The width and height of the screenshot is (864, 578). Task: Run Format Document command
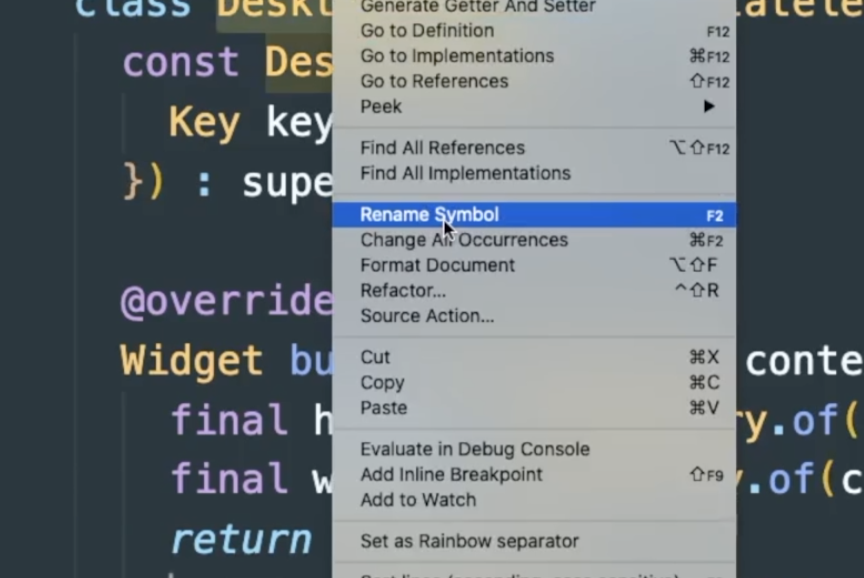point(533,265)
